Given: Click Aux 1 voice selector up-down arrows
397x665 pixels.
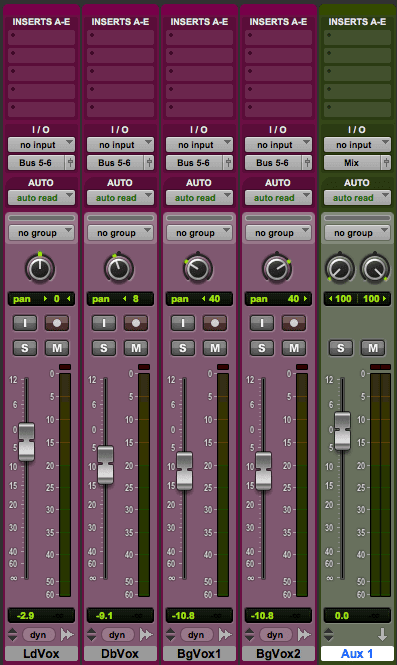Looking at the screenshot, I should [329, 634].
